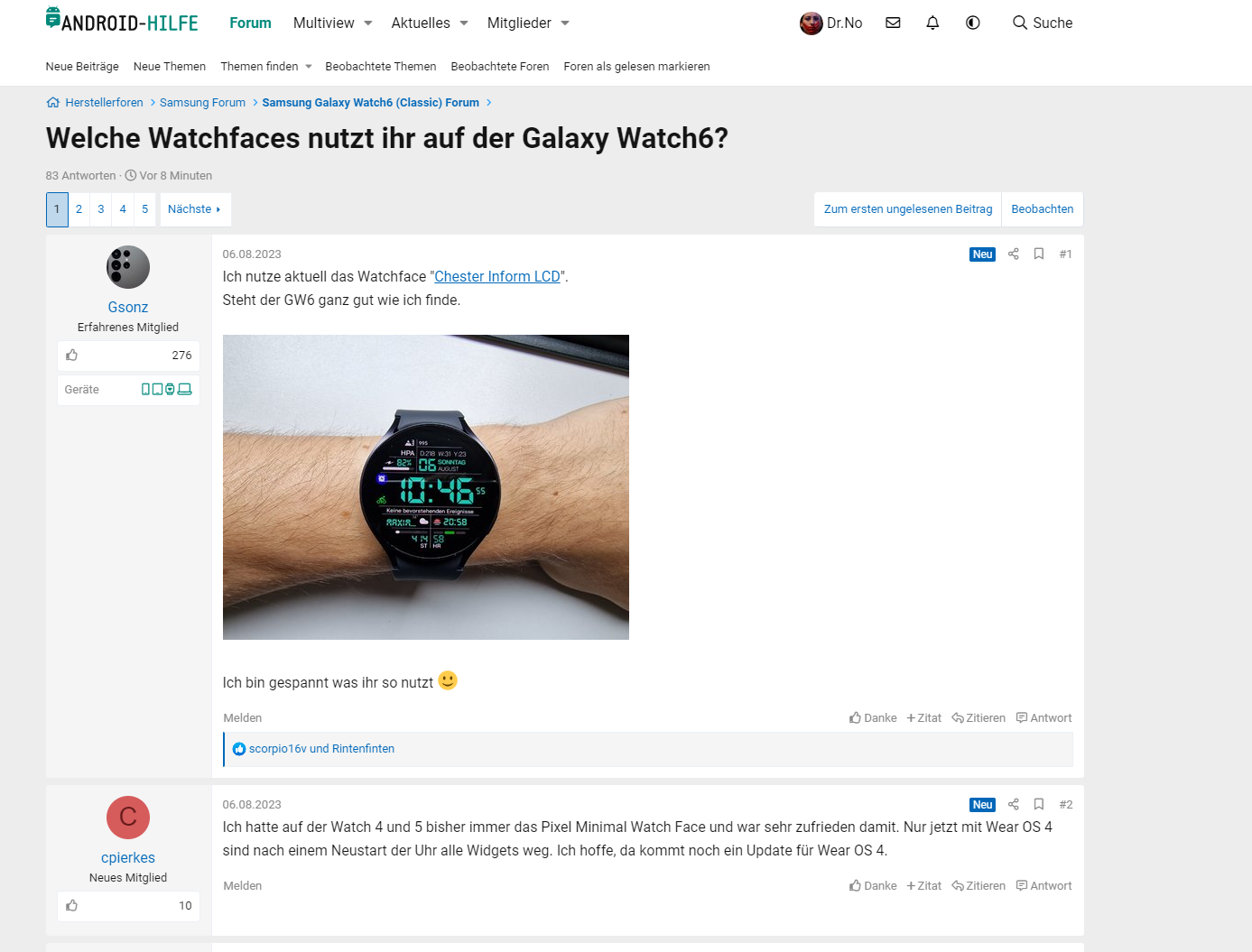Toggle dark mode half-circle icon
This screenshot has height=952, width=1252.
pyautogui.click(x=972, y=23)
